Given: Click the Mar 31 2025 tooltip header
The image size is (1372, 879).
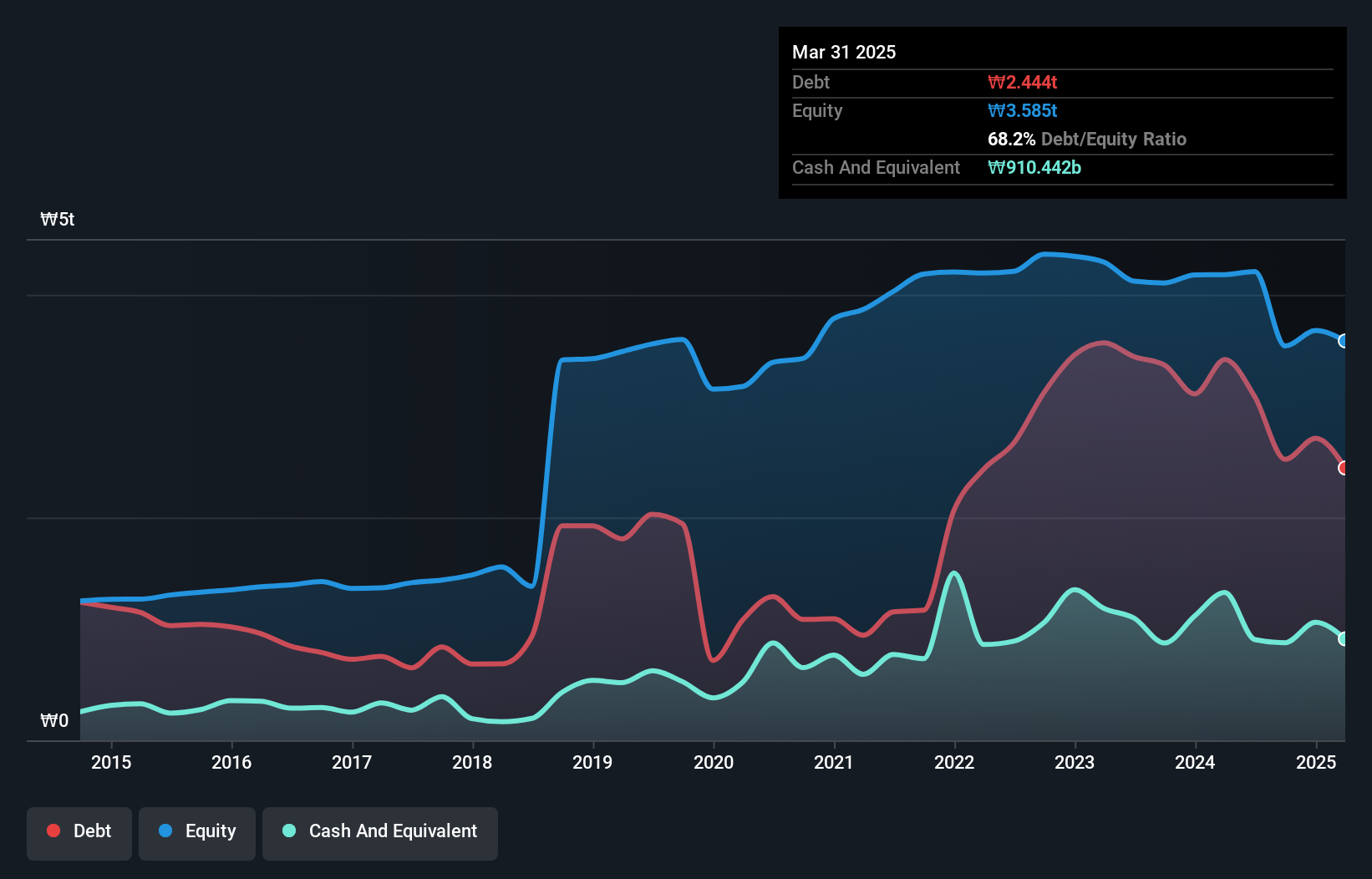Looking at the screenshot, I should [844, 52].
